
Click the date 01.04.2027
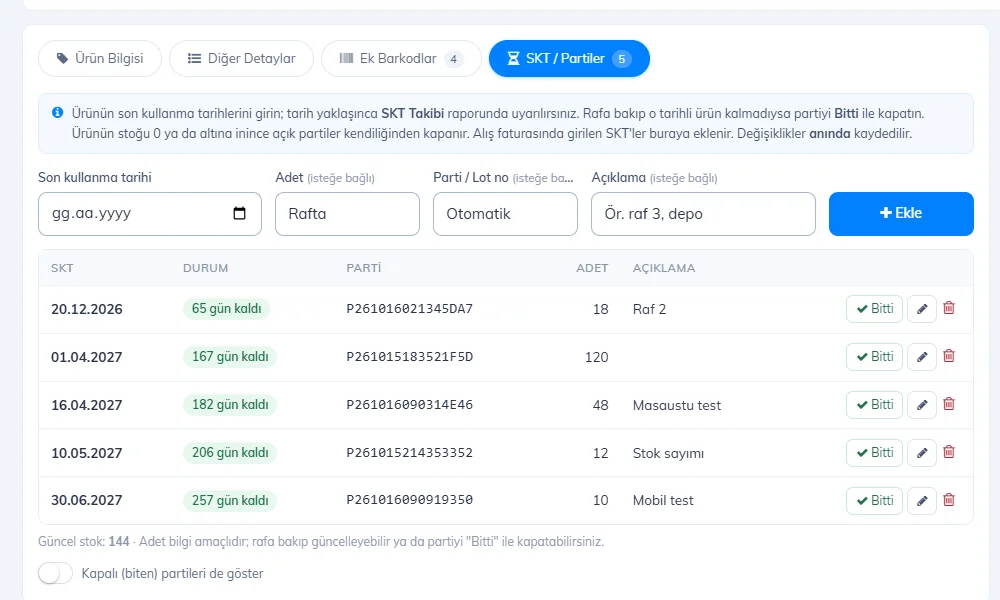[87, 357]
